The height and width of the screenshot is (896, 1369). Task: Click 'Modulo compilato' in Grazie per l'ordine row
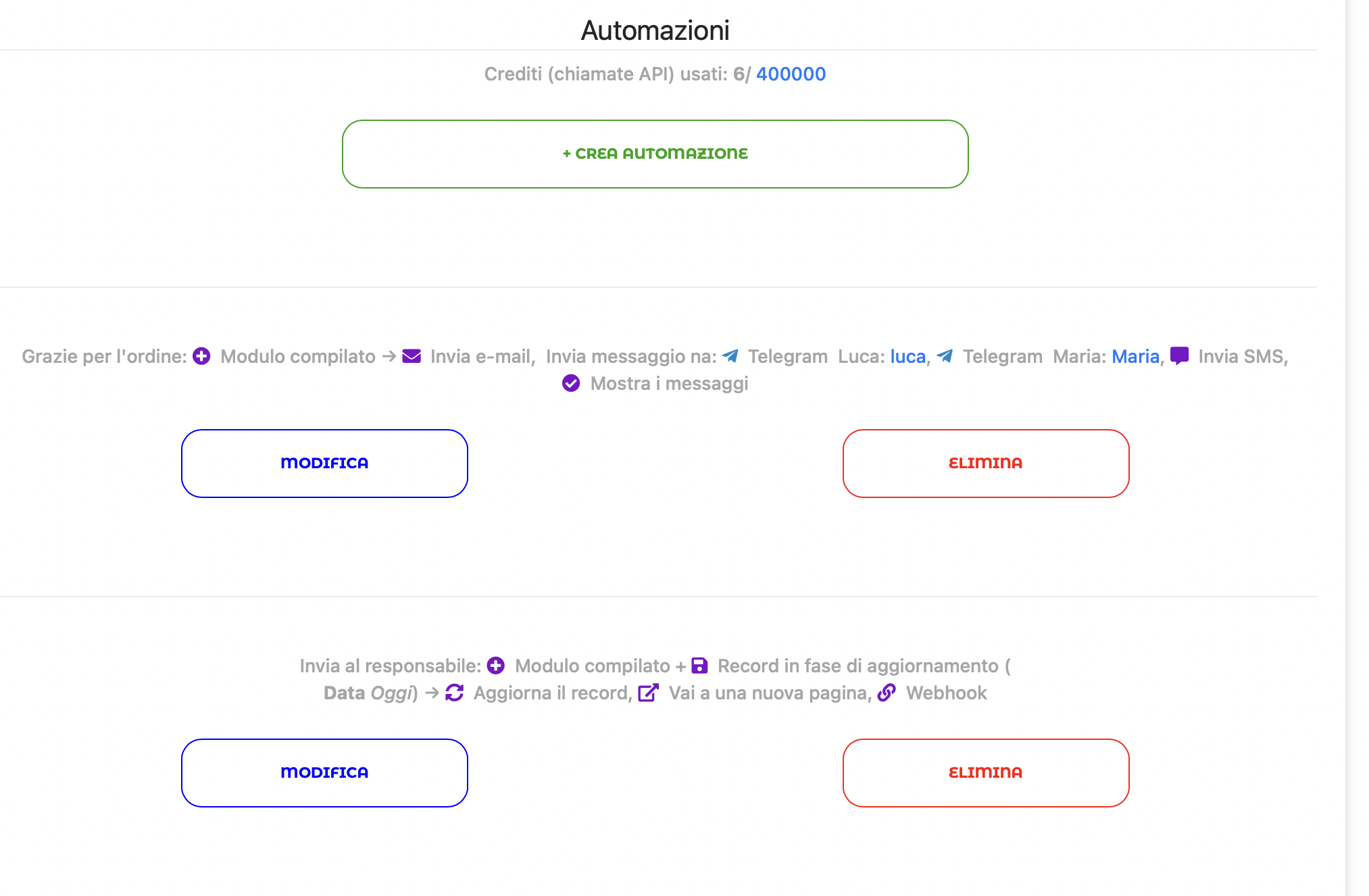[x=298, y=357]
